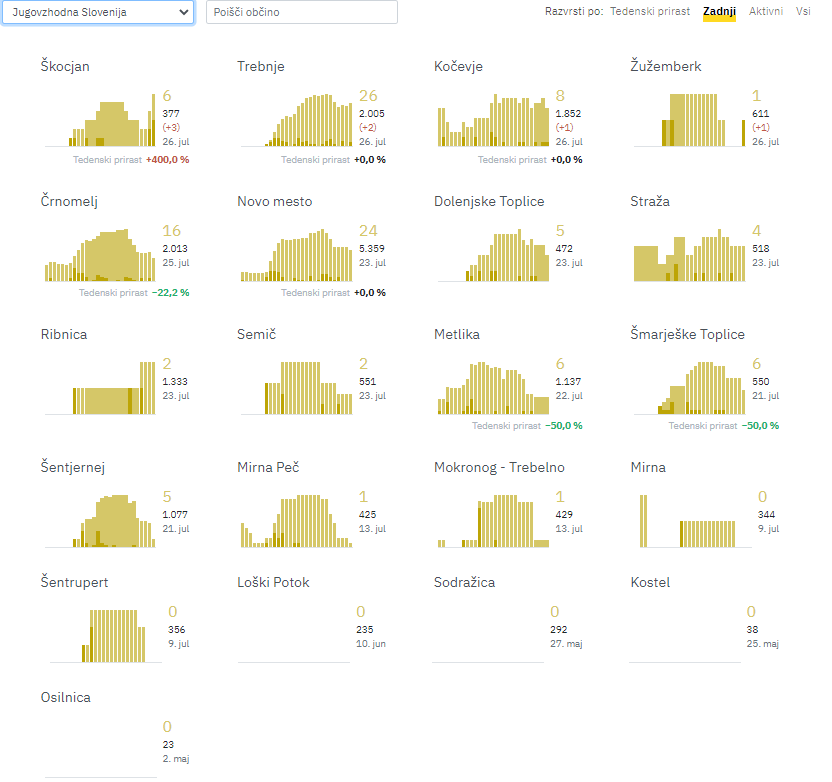
Task: Focus the "Poišči občino" search field
Action: pos(301,12)
